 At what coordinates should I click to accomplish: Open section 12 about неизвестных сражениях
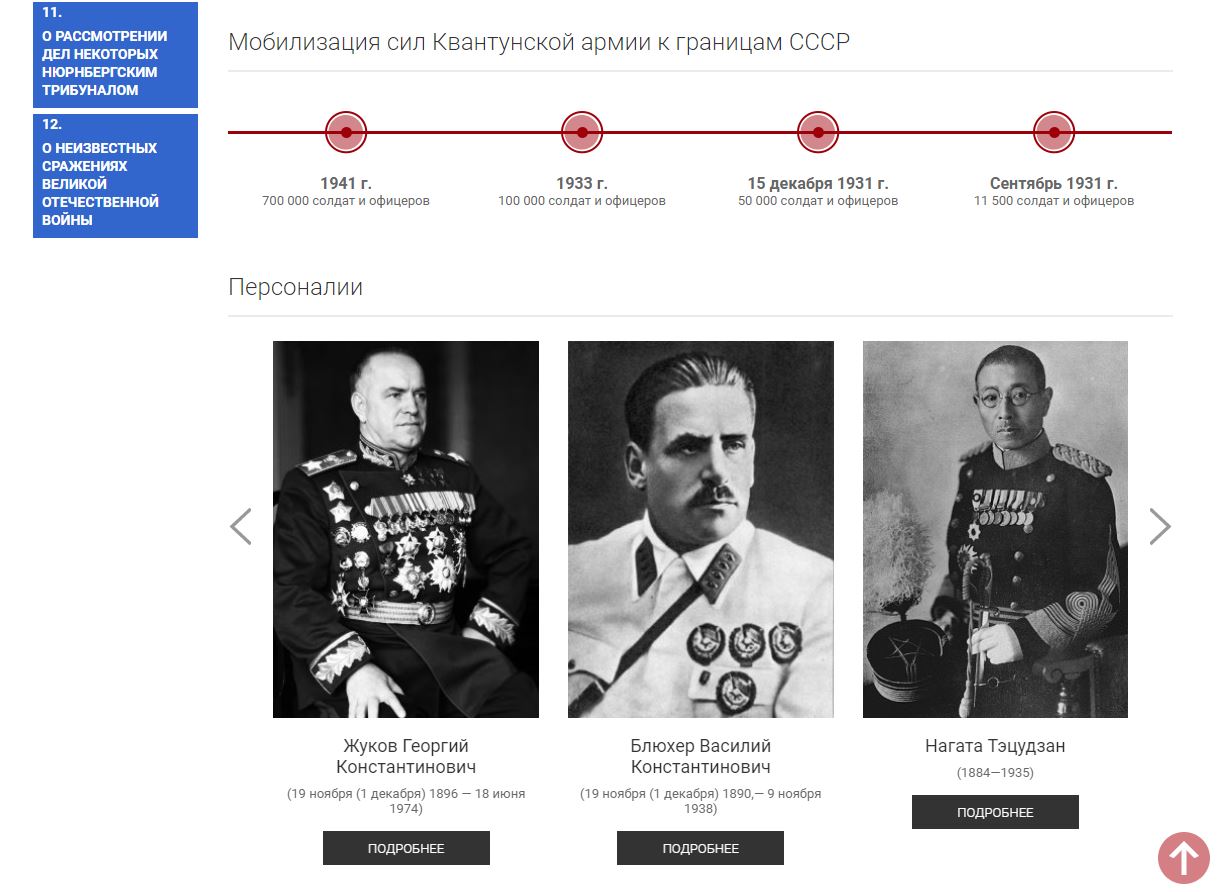click(x=115, y=176)
